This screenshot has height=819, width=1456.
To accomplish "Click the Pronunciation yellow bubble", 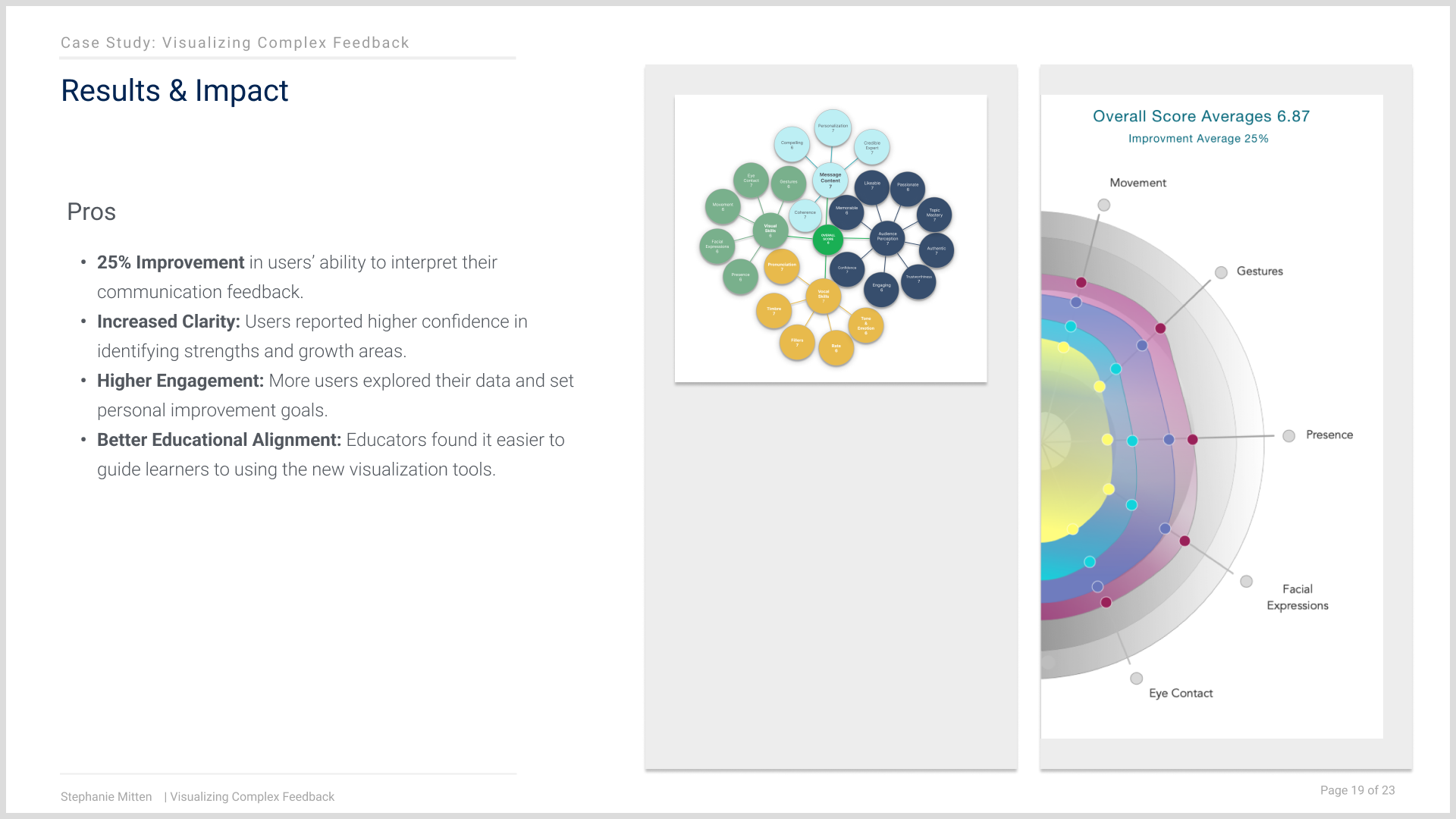I will 782,267.
